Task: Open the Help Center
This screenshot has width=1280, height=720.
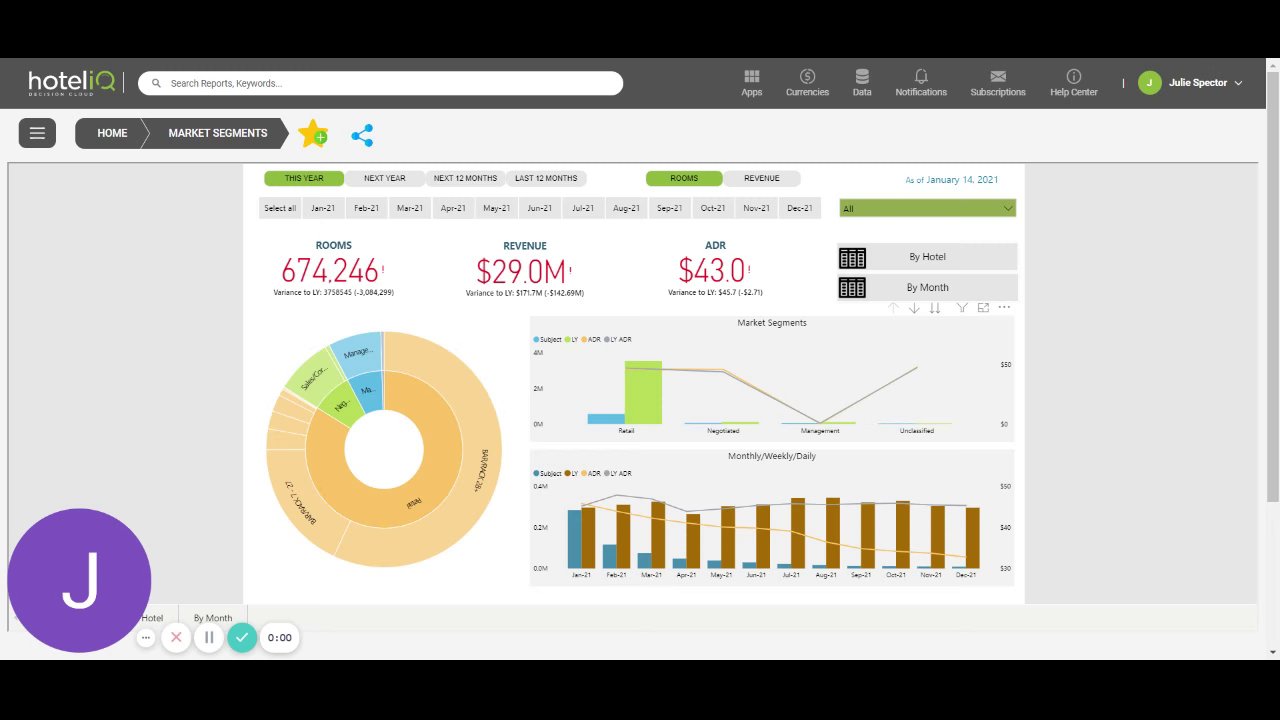Action: 1074,83
